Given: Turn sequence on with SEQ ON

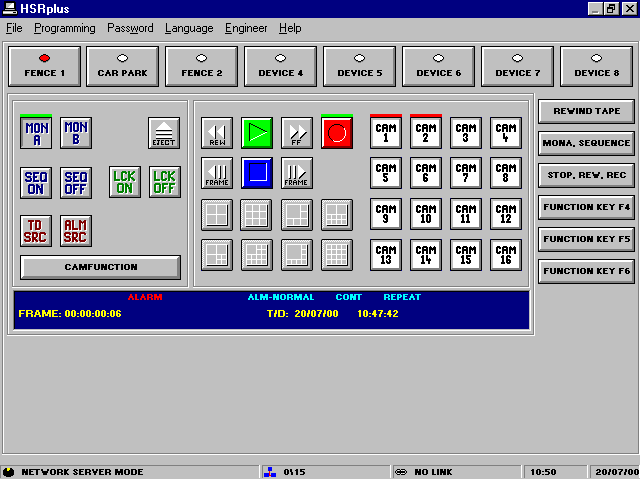Looking at the screenshot, I should (36, 182).
